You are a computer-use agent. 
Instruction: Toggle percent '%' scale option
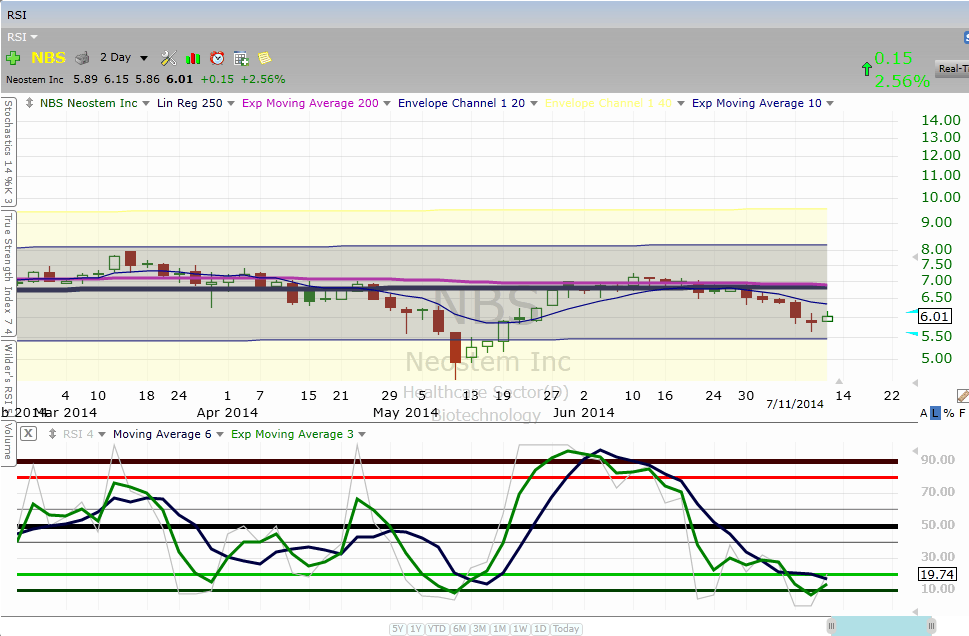pos(947,413)
